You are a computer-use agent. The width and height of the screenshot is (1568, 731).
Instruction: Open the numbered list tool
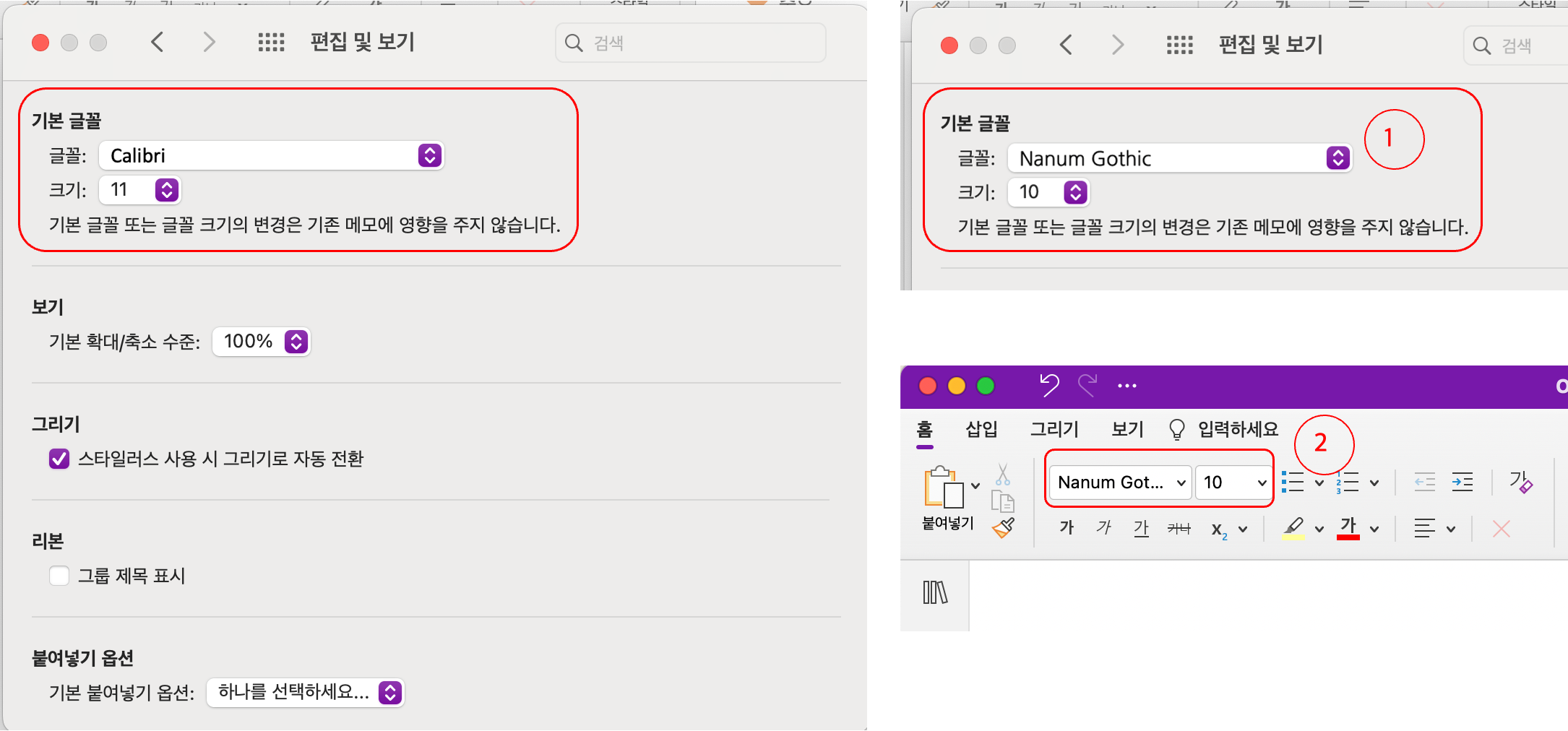click(1350, 483)
